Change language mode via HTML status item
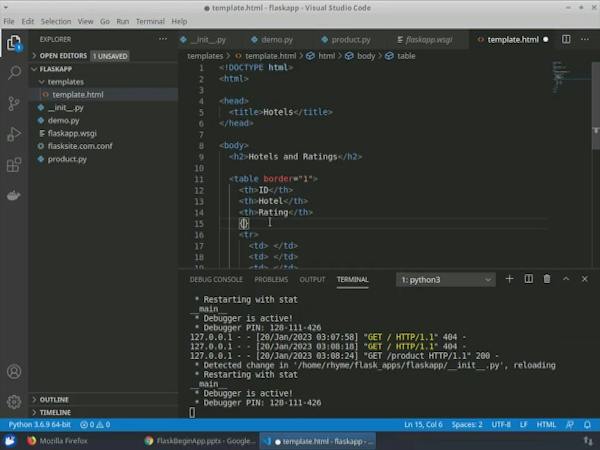Viewport: 600px width, 450px height. click(x=546, y=425)
